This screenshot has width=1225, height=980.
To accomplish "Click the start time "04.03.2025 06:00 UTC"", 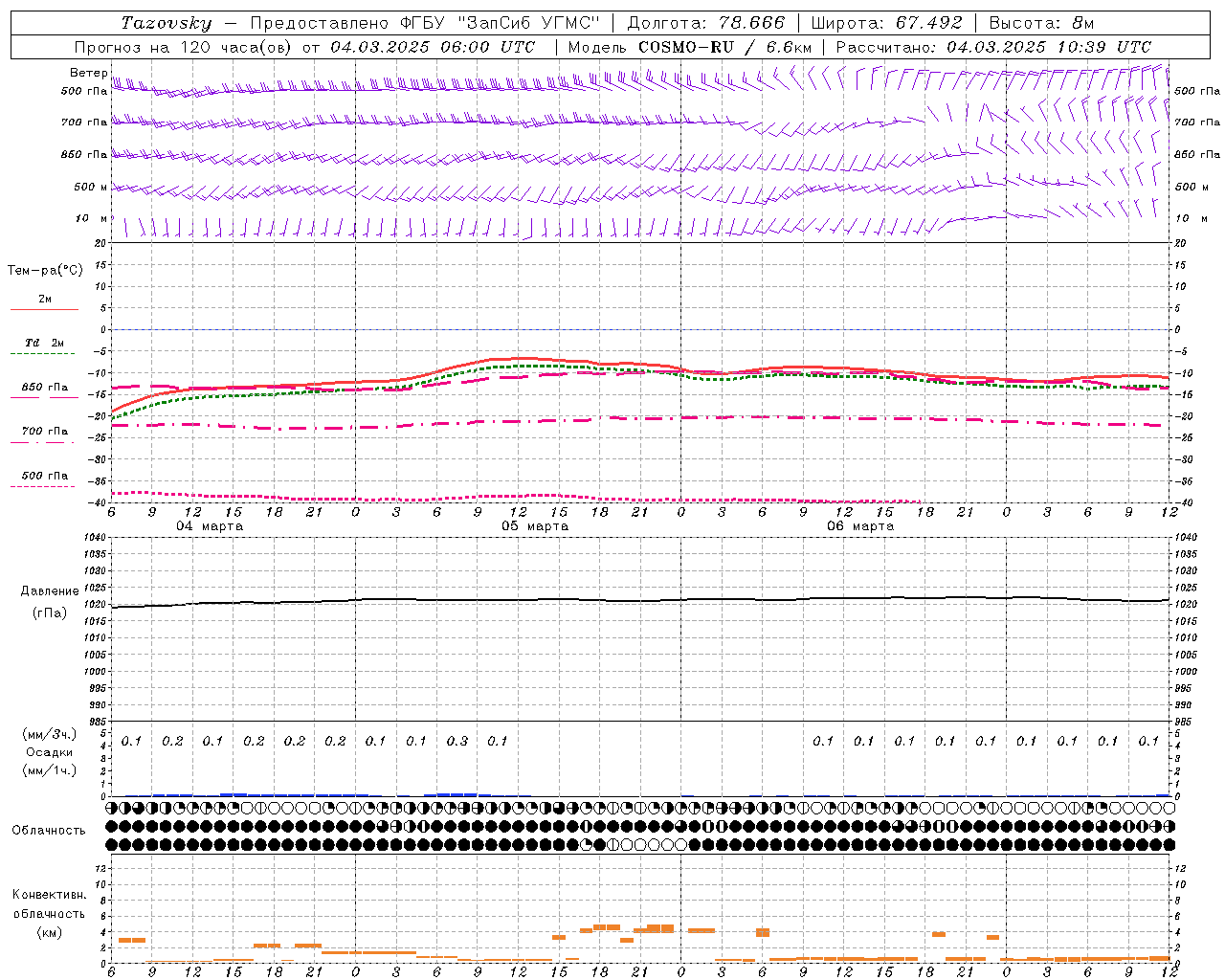I will (x=434, y=47).
